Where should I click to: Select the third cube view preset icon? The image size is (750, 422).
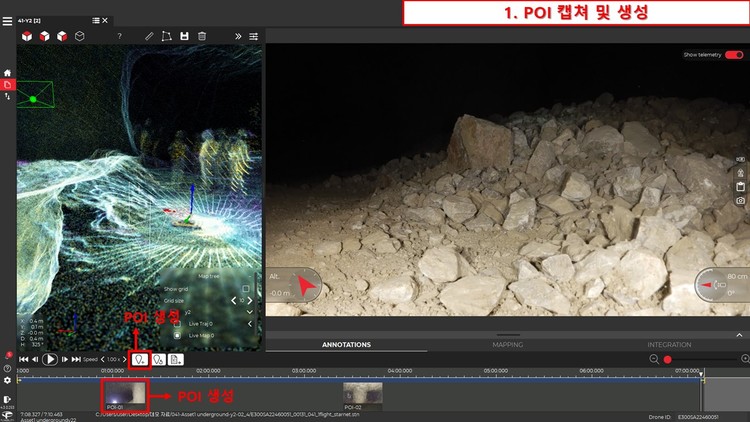click(x=62, y=36)
